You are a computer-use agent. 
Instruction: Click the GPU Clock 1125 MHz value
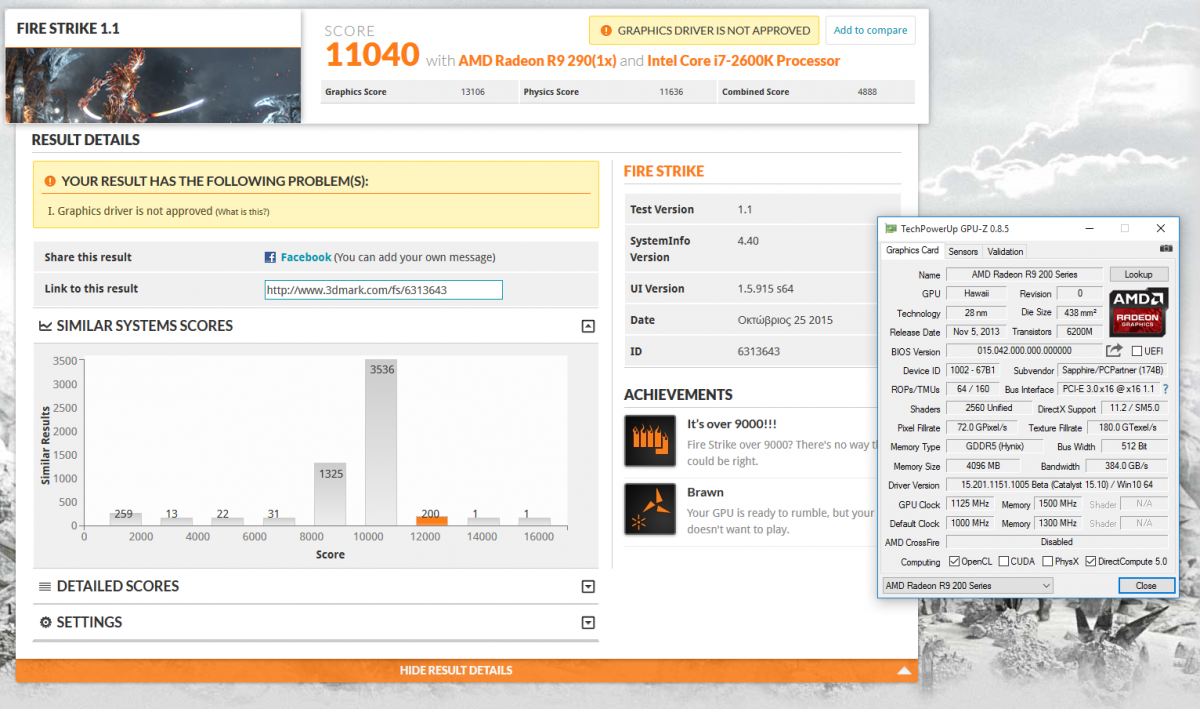click(x=971, y=504)
